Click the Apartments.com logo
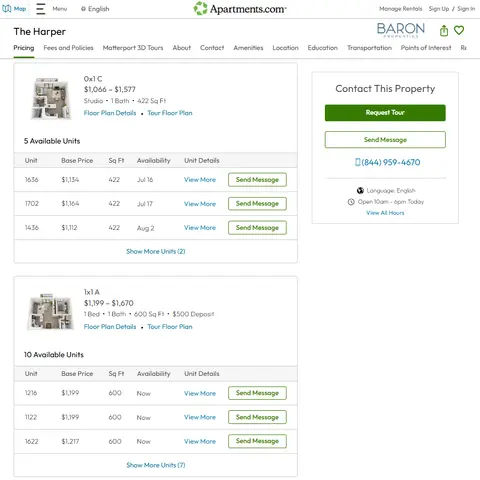Screen dimensions: 480x480 (x=240, y=9)
